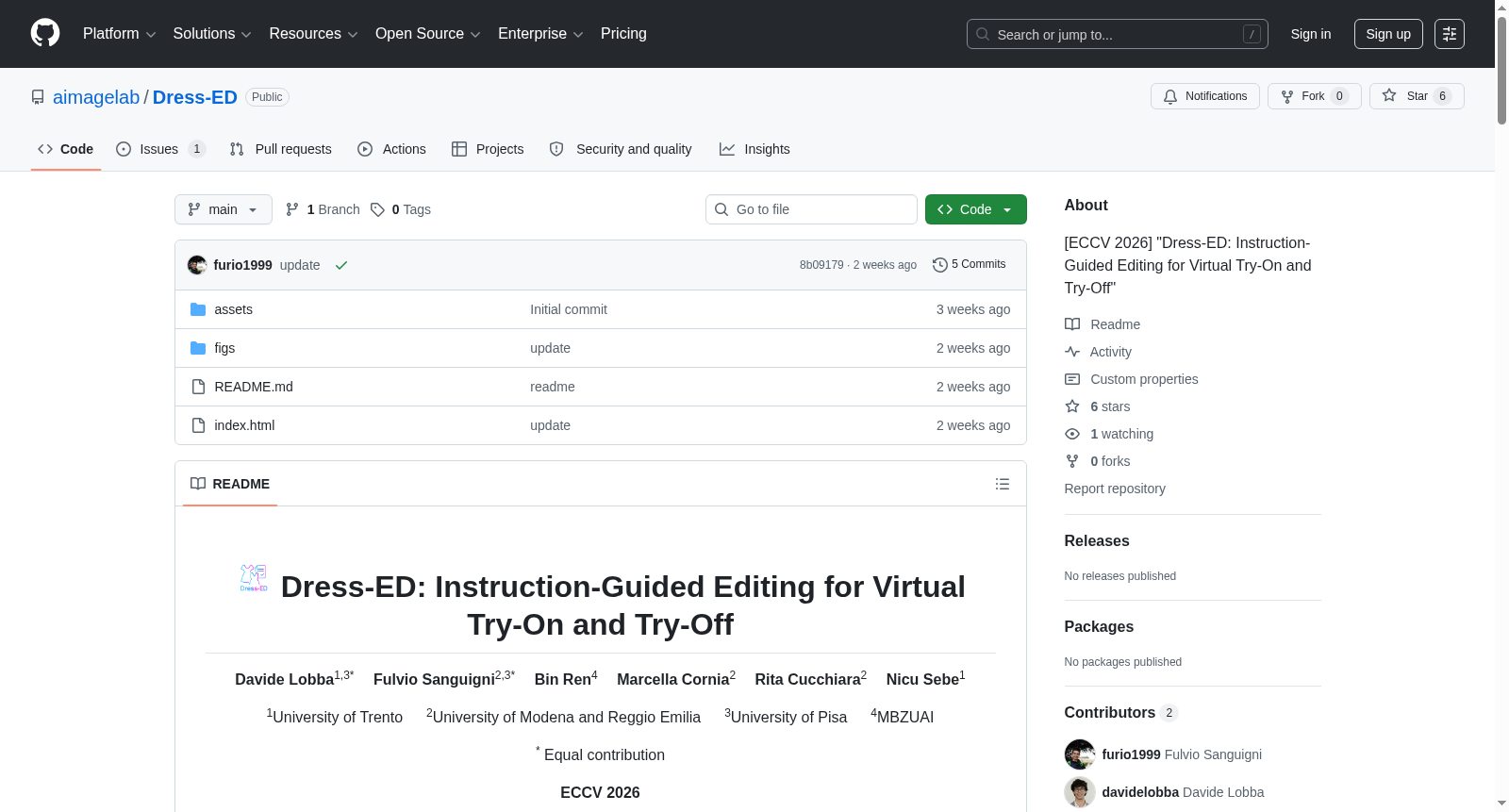Expand the Open Source menu
This screenshot has height=812, width=1509.
pyautogui.click(x=428, y=34)
